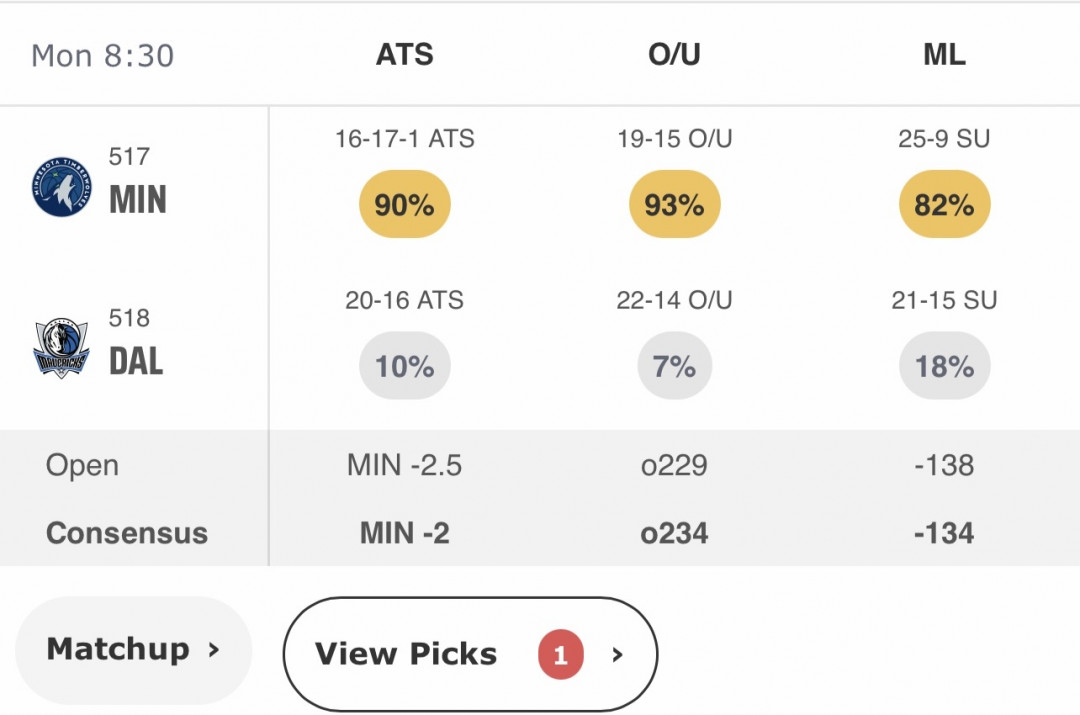1080x715 pixels.
Task: Click the Dallas Mavericks logo
Action: 61,348
